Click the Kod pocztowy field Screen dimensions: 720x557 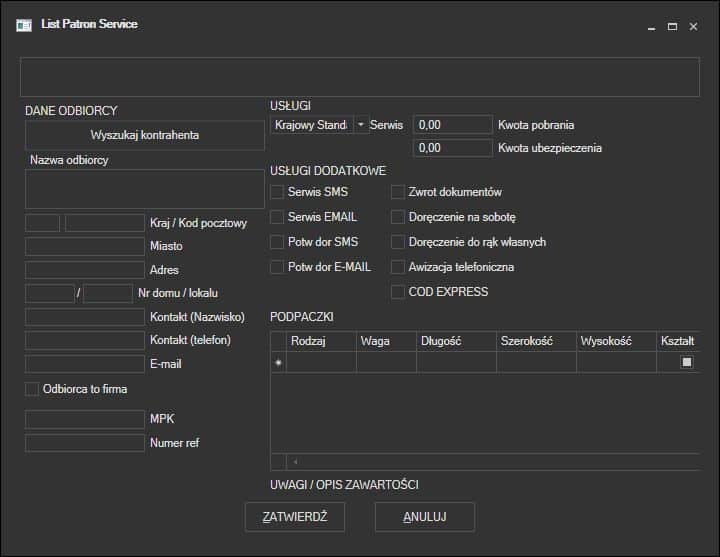pyautogui.click(x=105, y=223)
